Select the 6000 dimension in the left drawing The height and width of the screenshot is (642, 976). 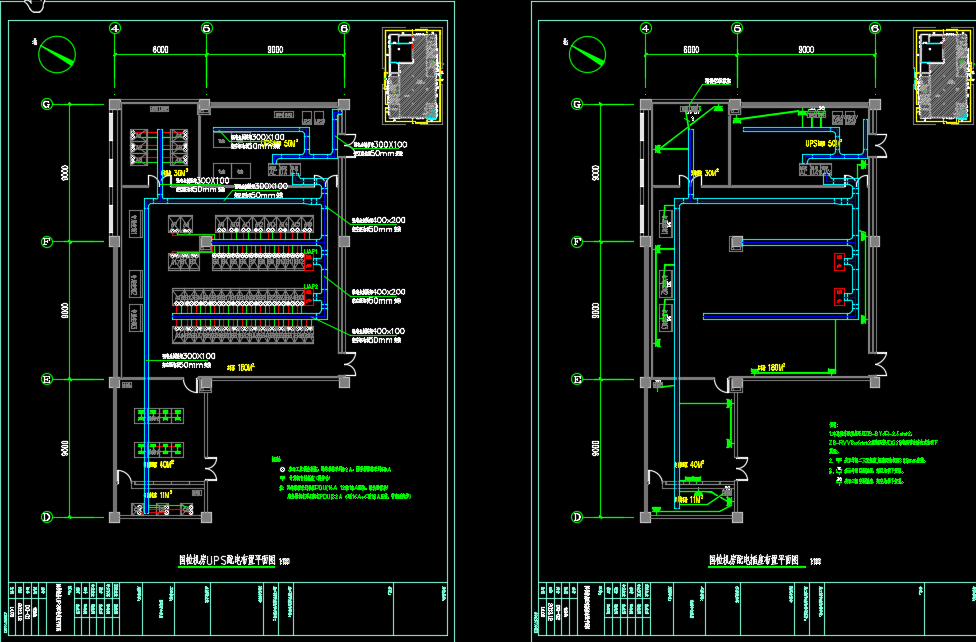coord(160,49)
